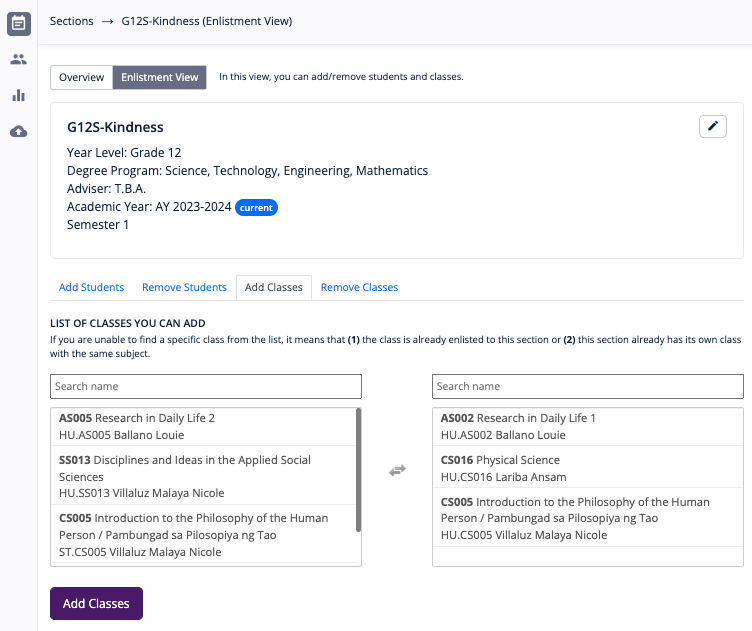
Task: Open the calendar sections sidebar icon
Action: point(18,22)
